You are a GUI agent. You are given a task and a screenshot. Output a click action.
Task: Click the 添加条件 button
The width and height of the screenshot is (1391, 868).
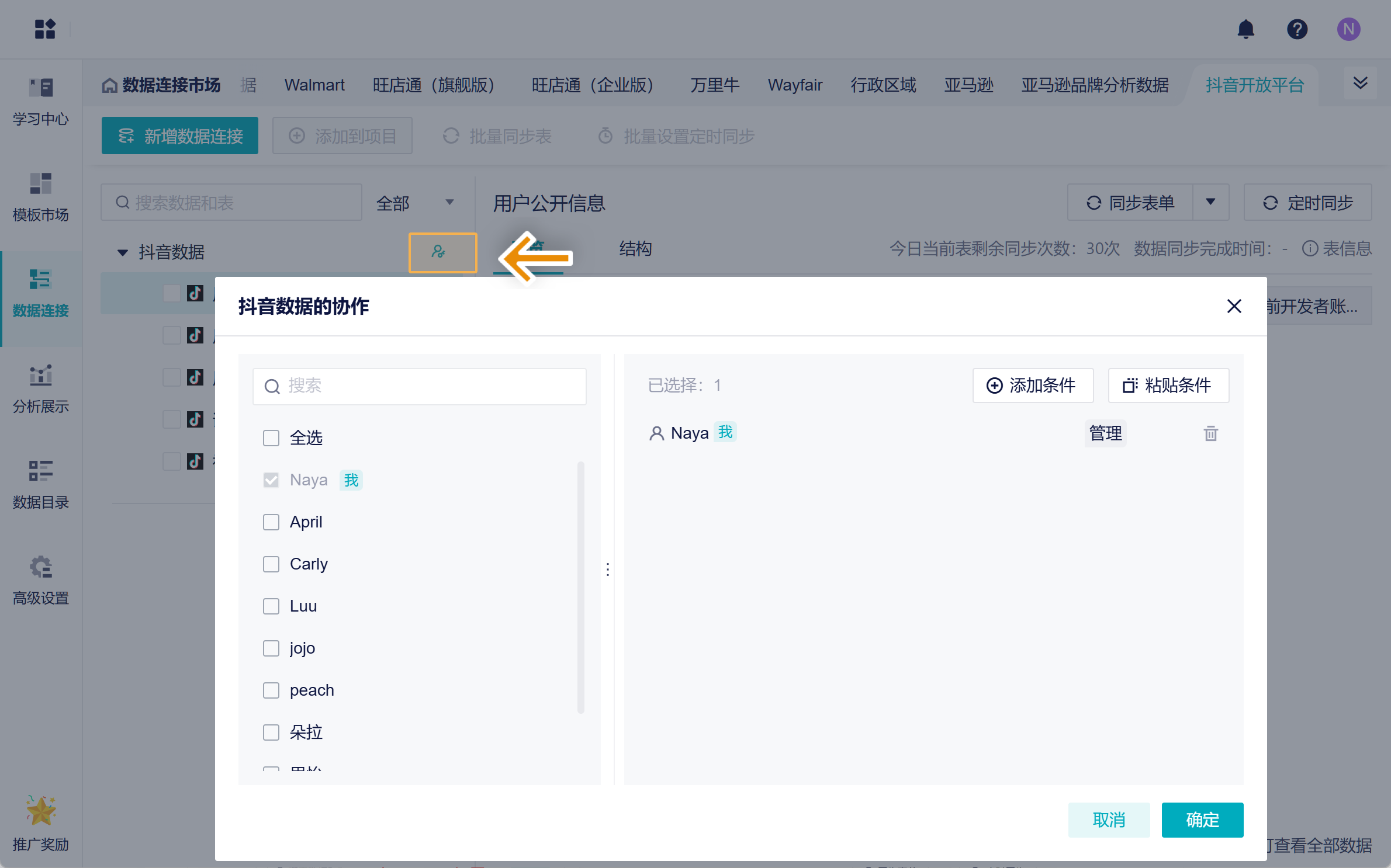tap(1032, 386)
